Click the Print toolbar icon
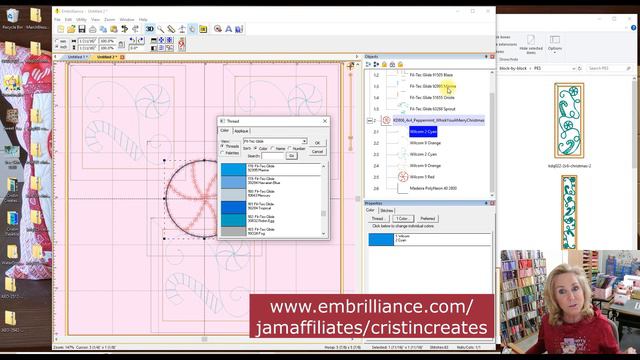 click(x=93, y=29)
